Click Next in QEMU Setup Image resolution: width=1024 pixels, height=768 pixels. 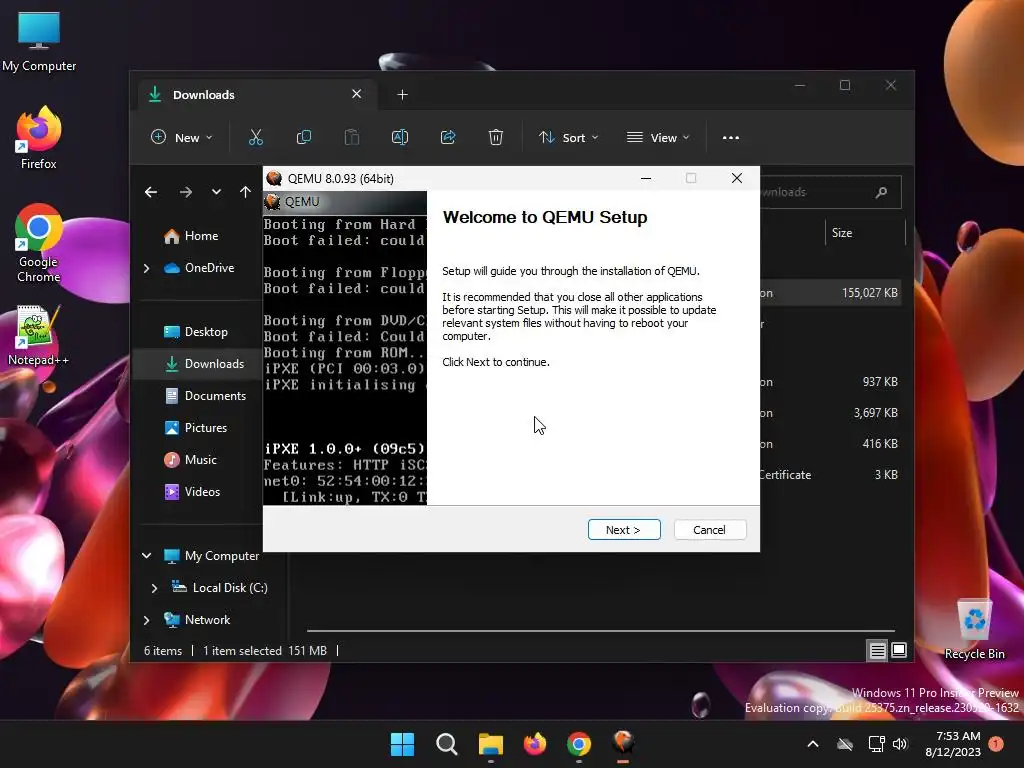[x=624, y=530]
